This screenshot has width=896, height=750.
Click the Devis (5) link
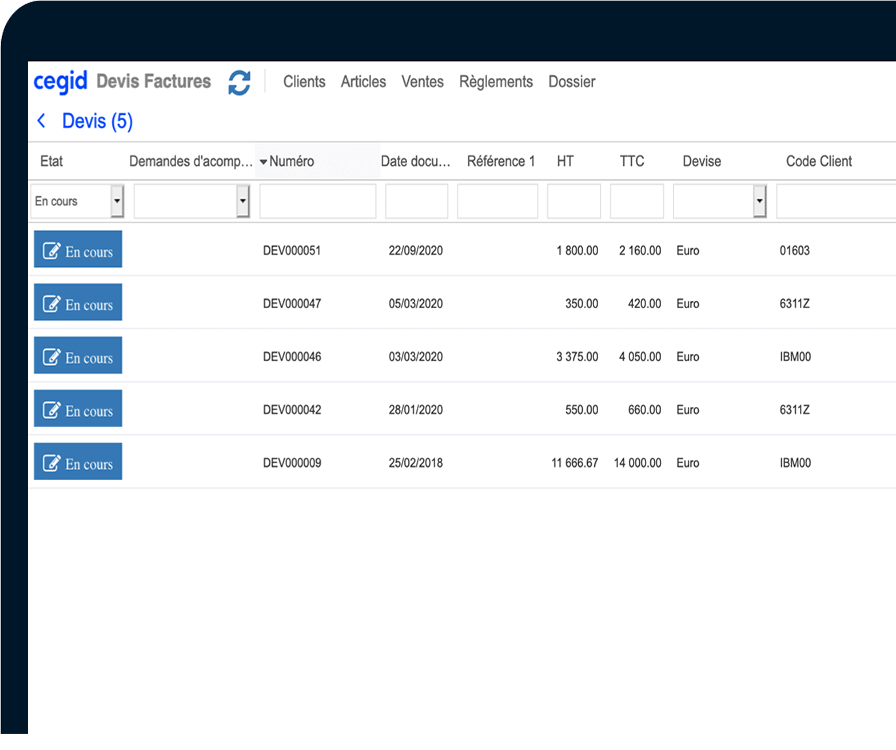click(97, 121)
